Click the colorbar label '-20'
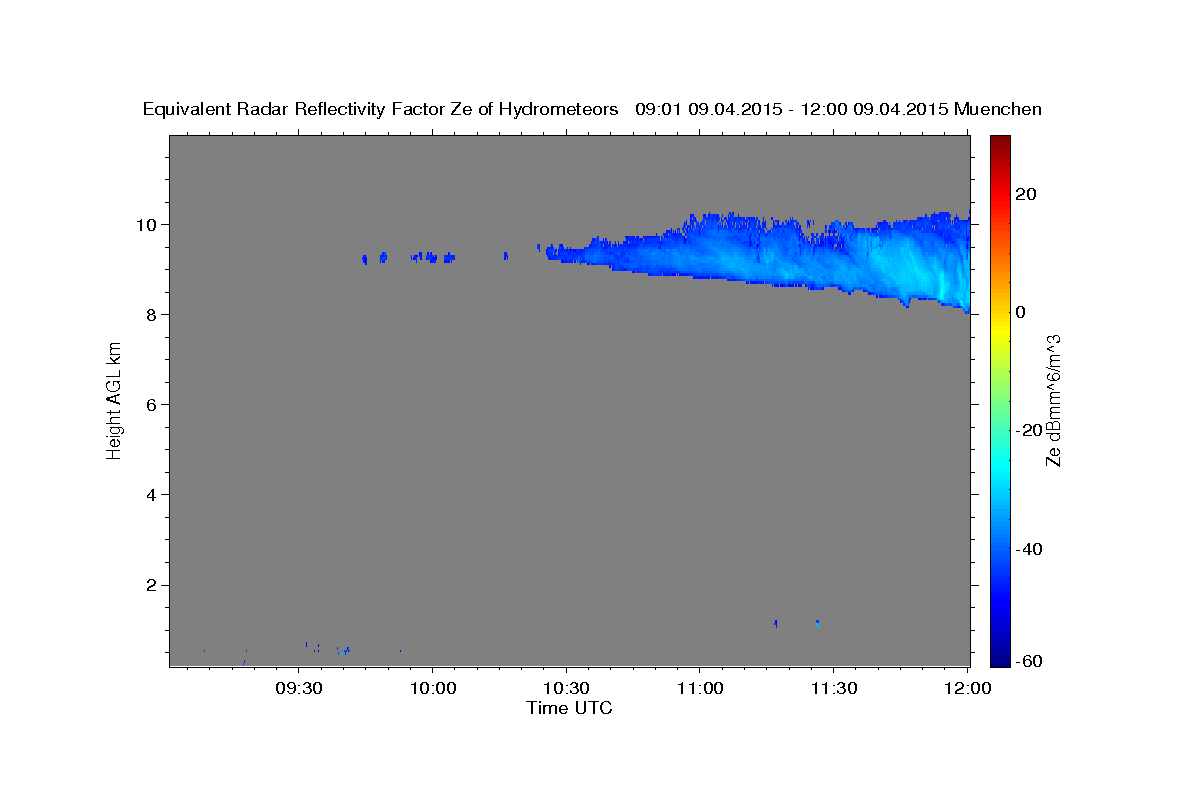Screen dimensions: 1200x800 (1028, 430)
